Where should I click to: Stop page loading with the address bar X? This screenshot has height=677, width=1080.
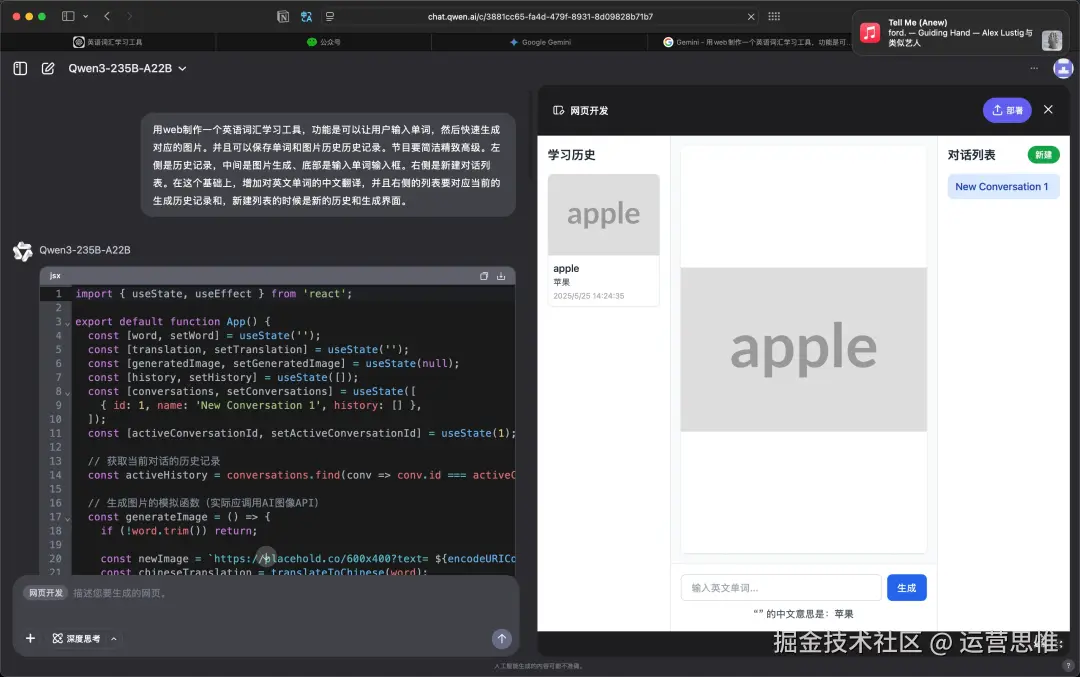tap(751, 17)
